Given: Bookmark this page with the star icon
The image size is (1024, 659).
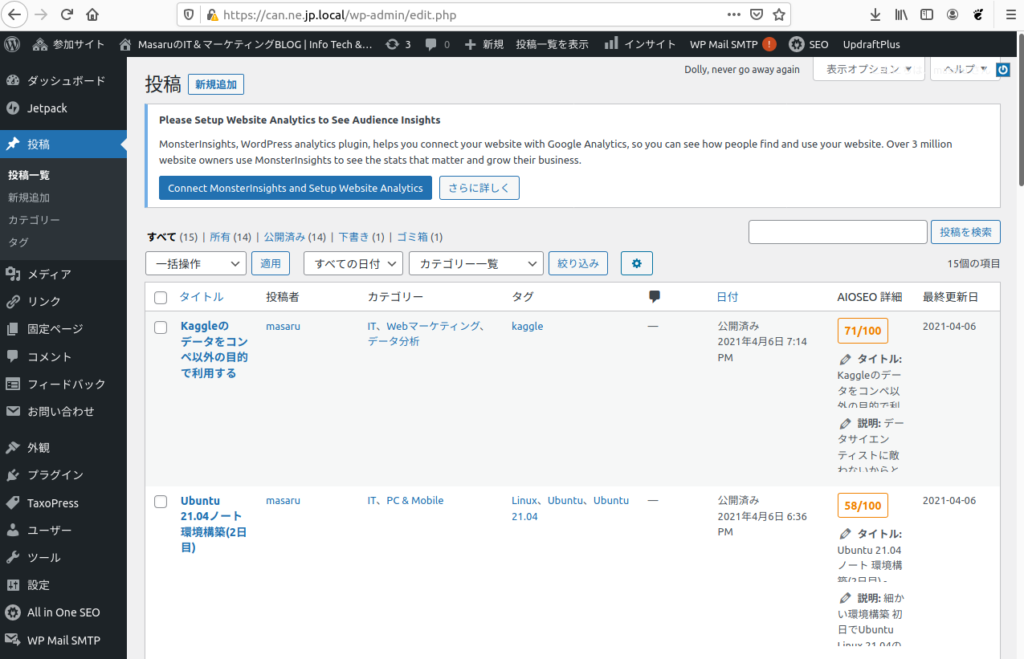Looking at the screenshot, I should pyautogui.click(x=779, y=15).
